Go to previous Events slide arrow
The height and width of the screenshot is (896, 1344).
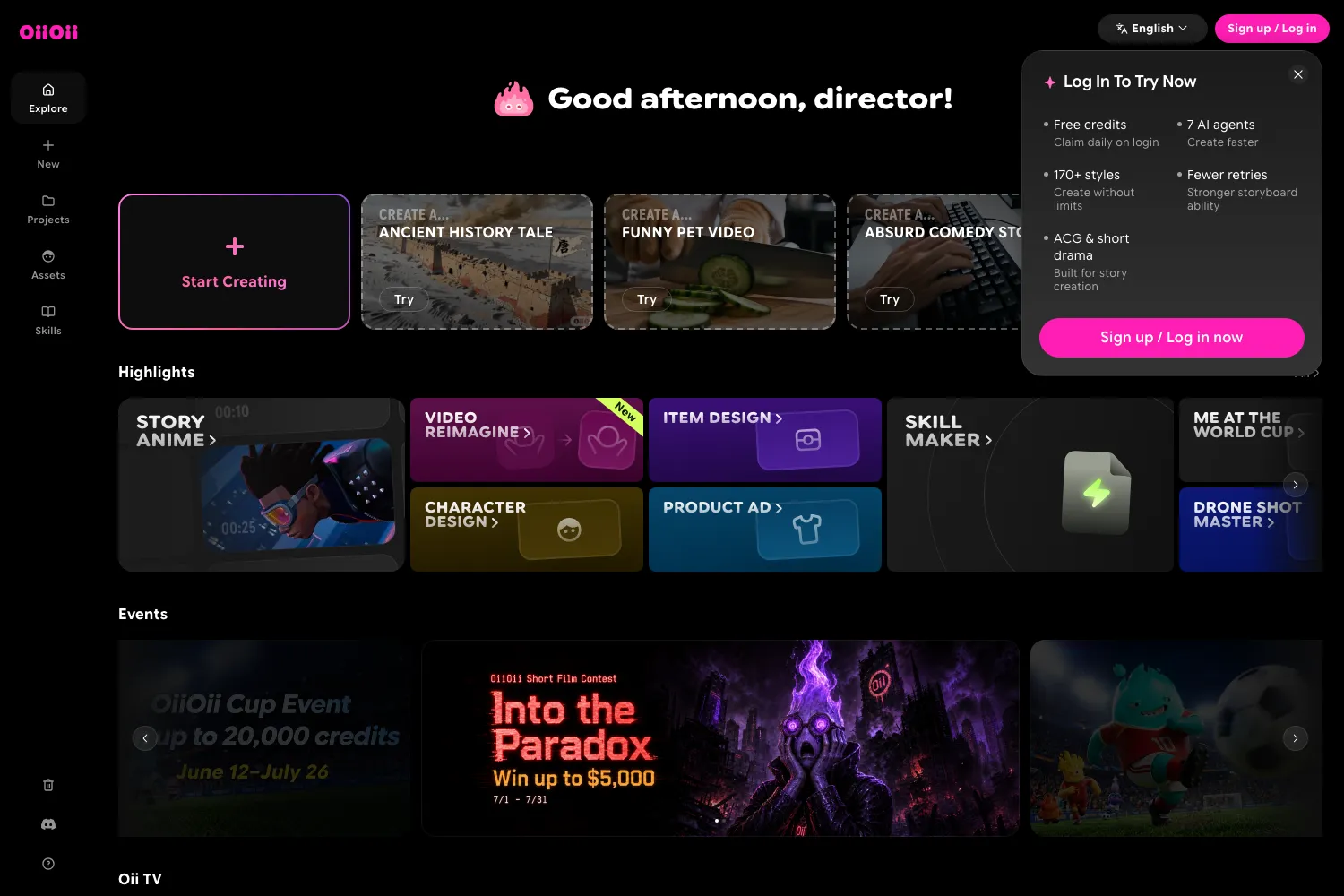[x=145, y=738]
